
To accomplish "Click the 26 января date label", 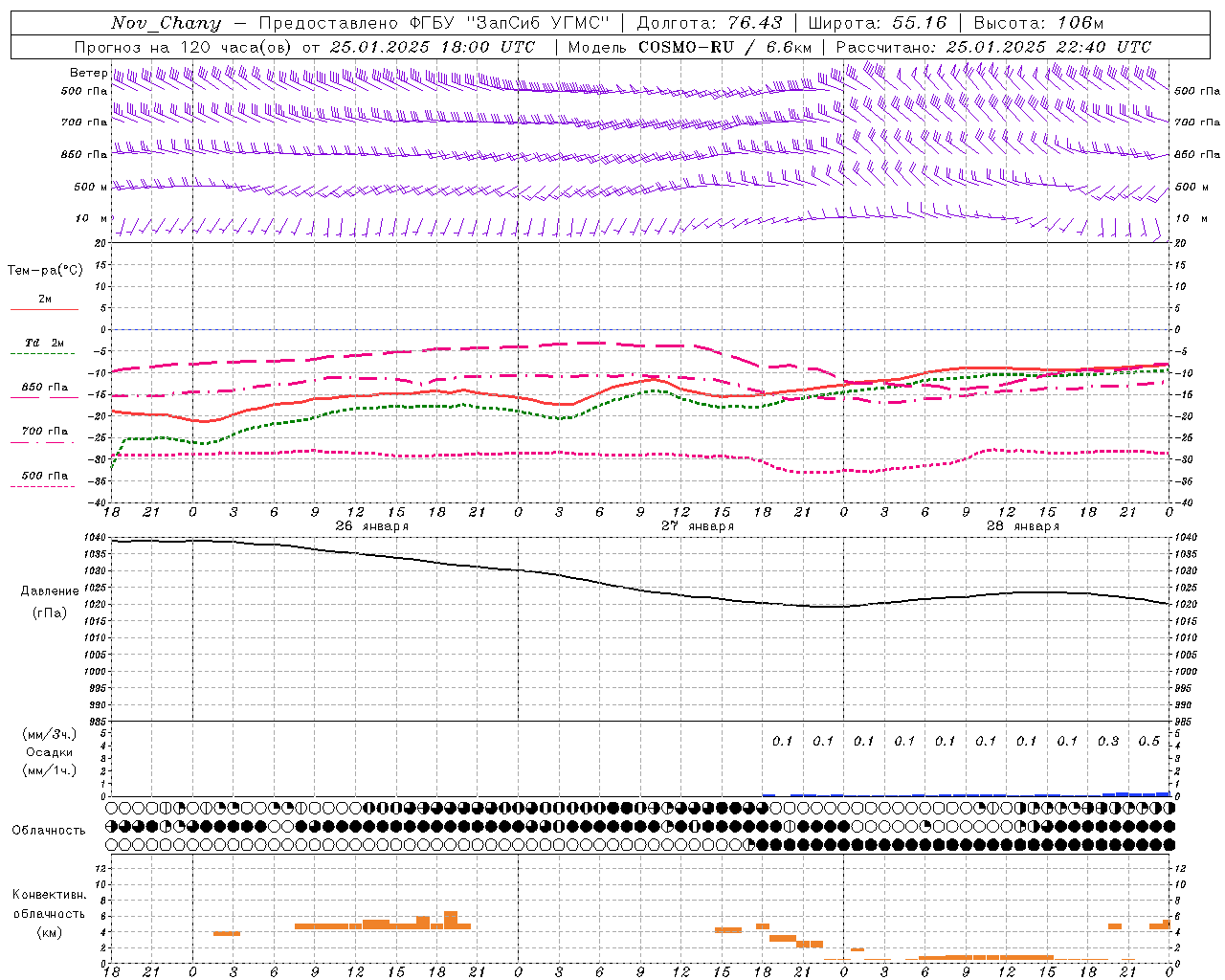I will [371, 526].
